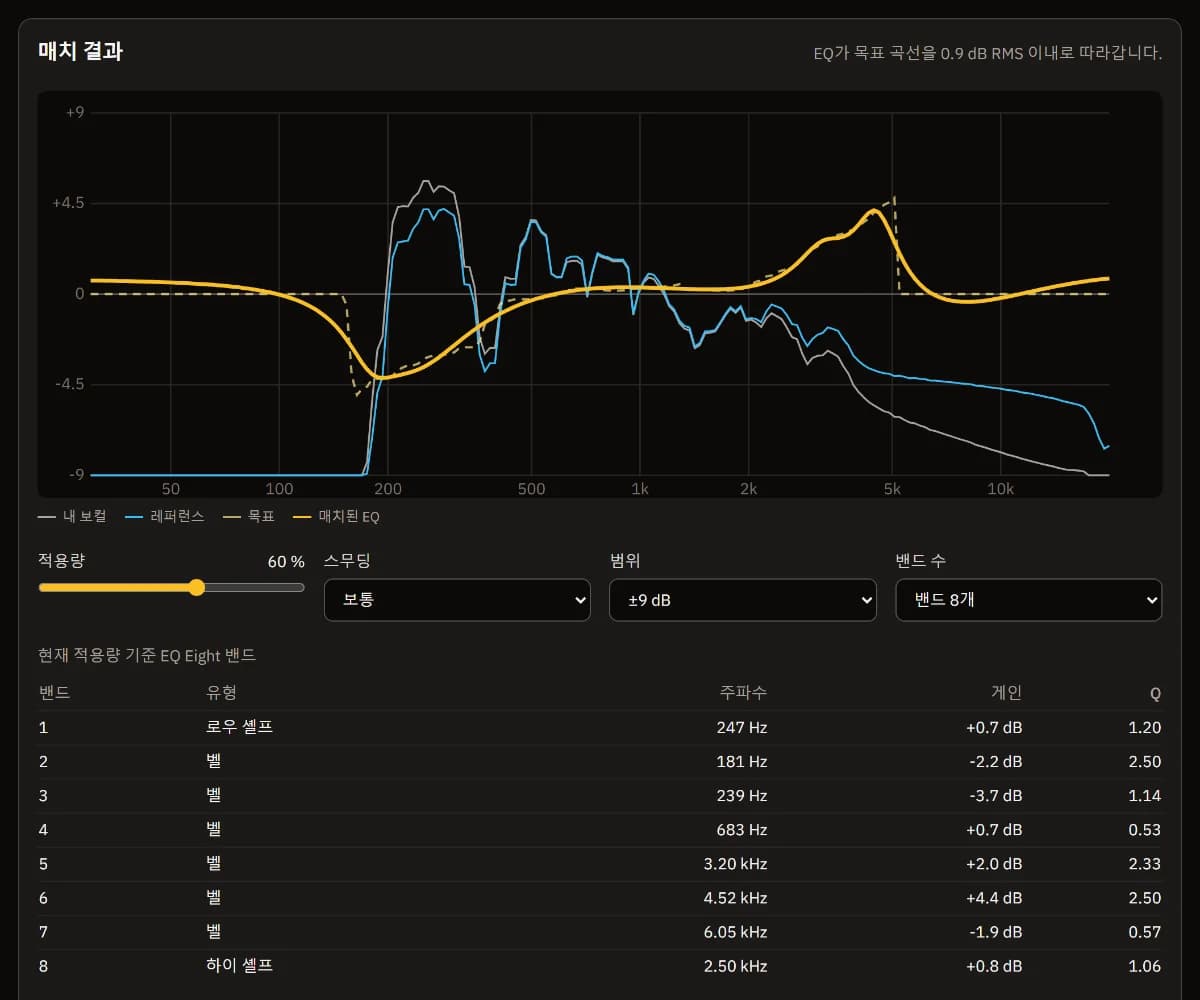This screenshot has width=1200, height=1000.
Task: Click the 3.20 kHz frequency cell
Action: tap(736, 864)
